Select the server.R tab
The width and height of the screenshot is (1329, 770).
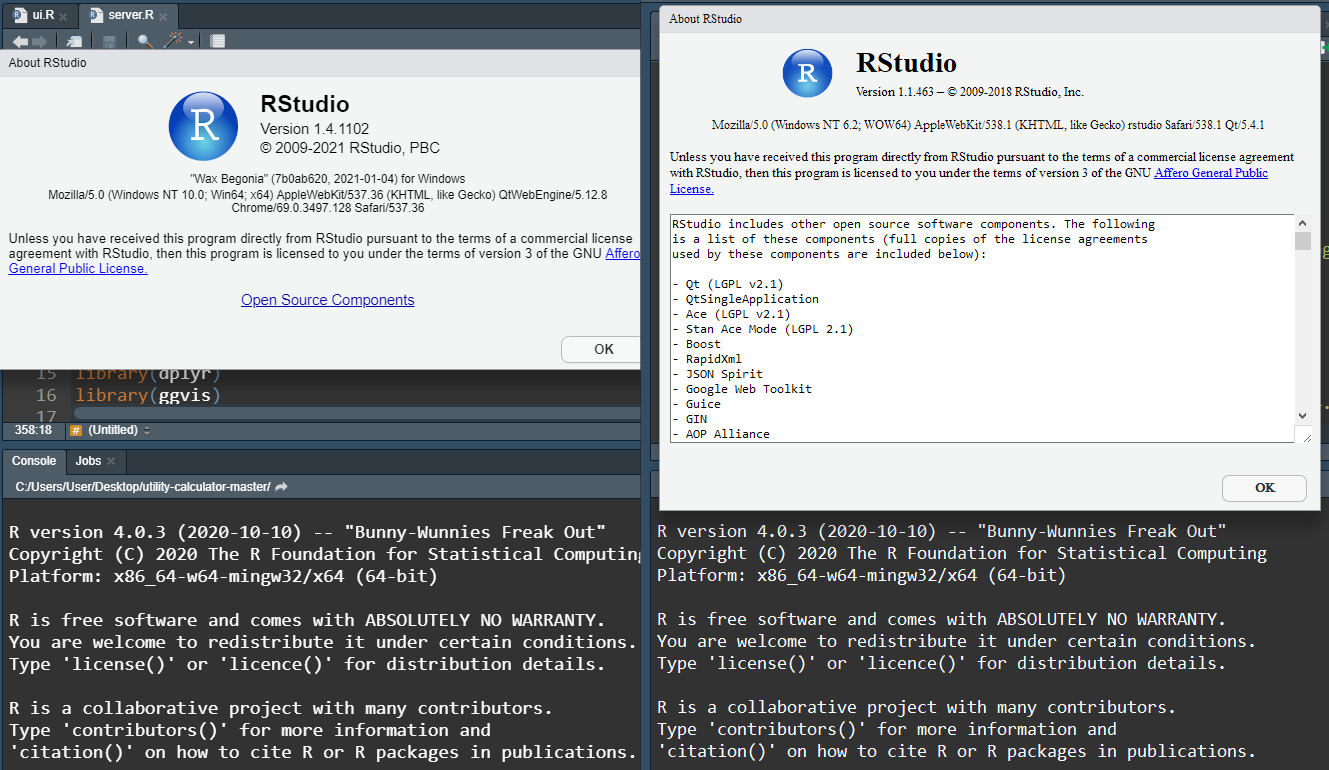click(128, 15)
